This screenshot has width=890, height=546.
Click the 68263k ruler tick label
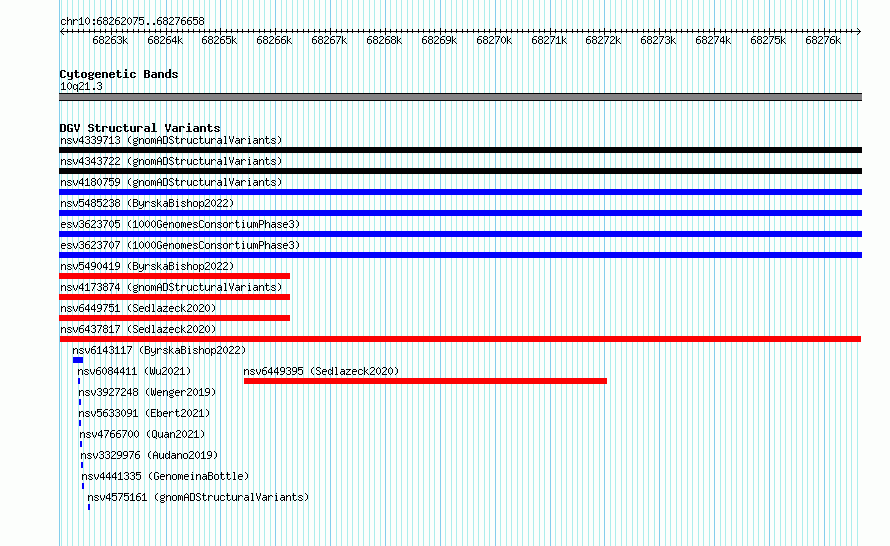(x=110, y=40)
